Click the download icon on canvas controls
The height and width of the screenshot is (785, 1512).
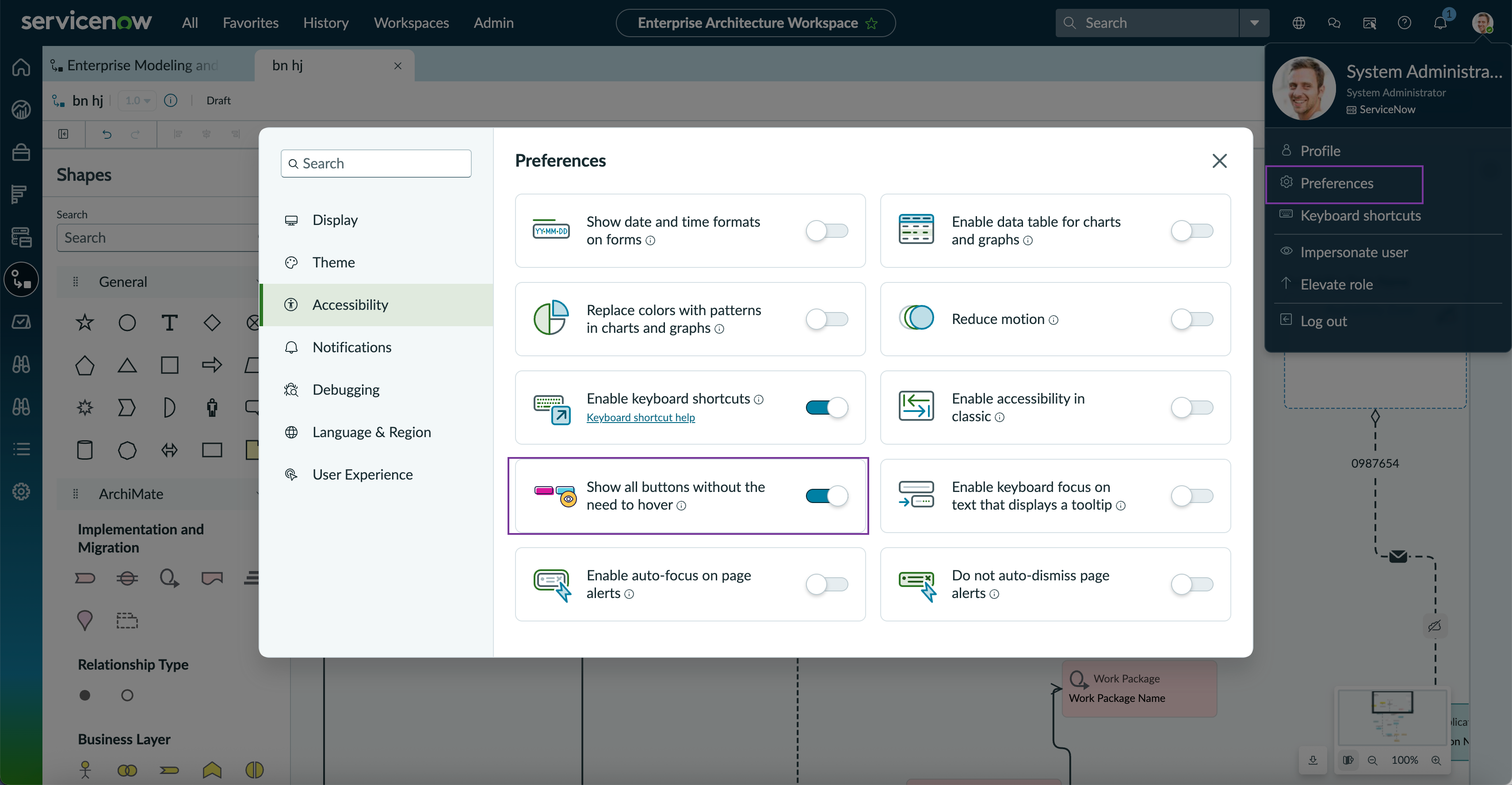[1313, 760]
